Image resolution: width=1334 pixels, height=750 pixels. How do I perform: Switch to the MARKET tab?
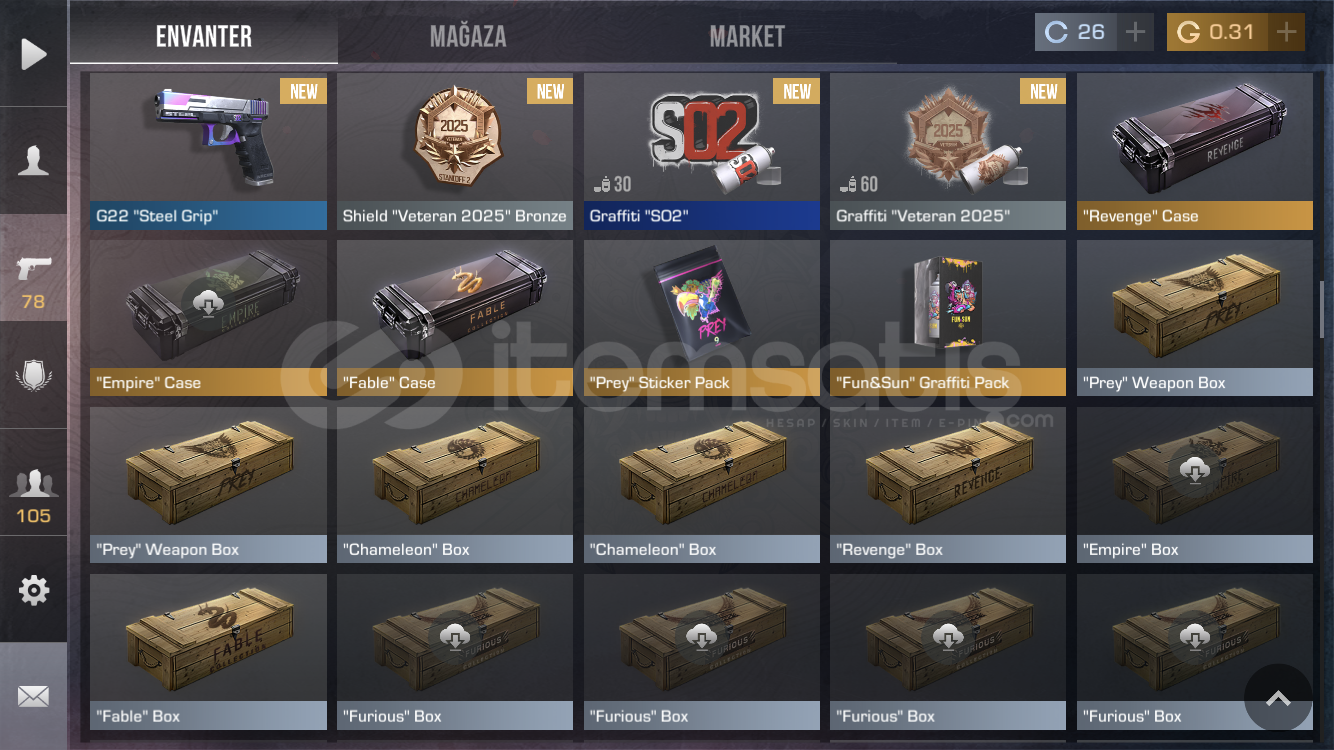747,37
